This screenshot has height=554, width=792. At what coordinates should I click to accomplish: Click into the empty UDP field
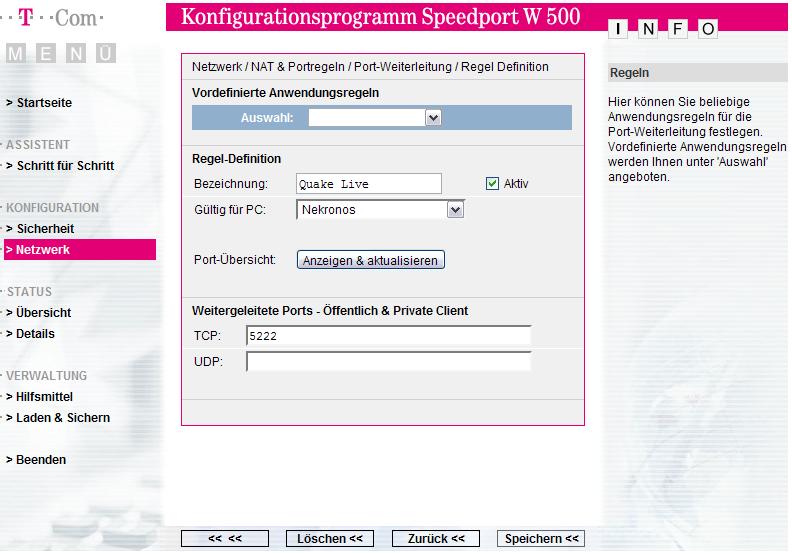click(388, 362)
